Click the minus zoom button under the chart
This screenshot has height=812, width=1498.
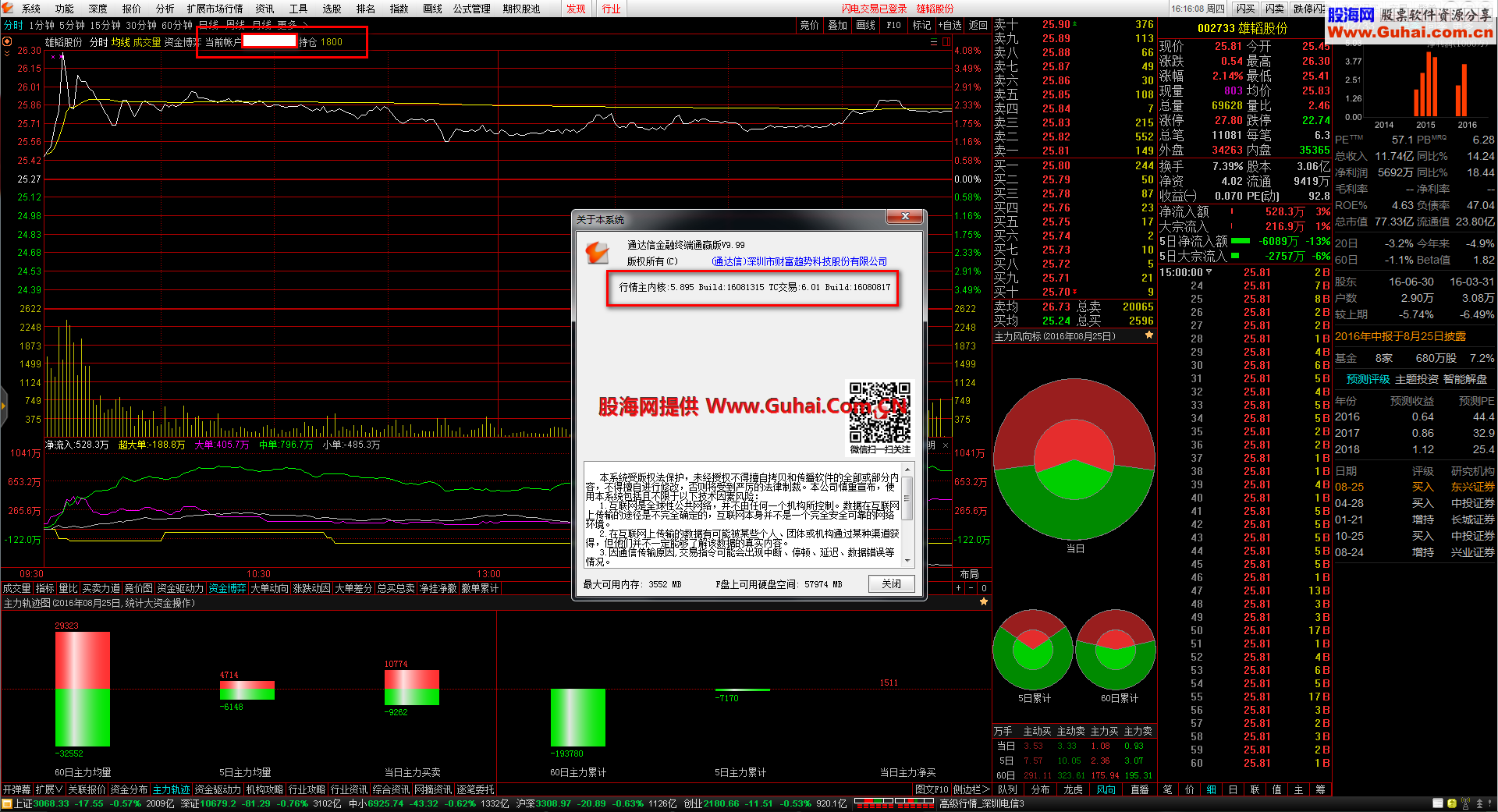[971, 588]
